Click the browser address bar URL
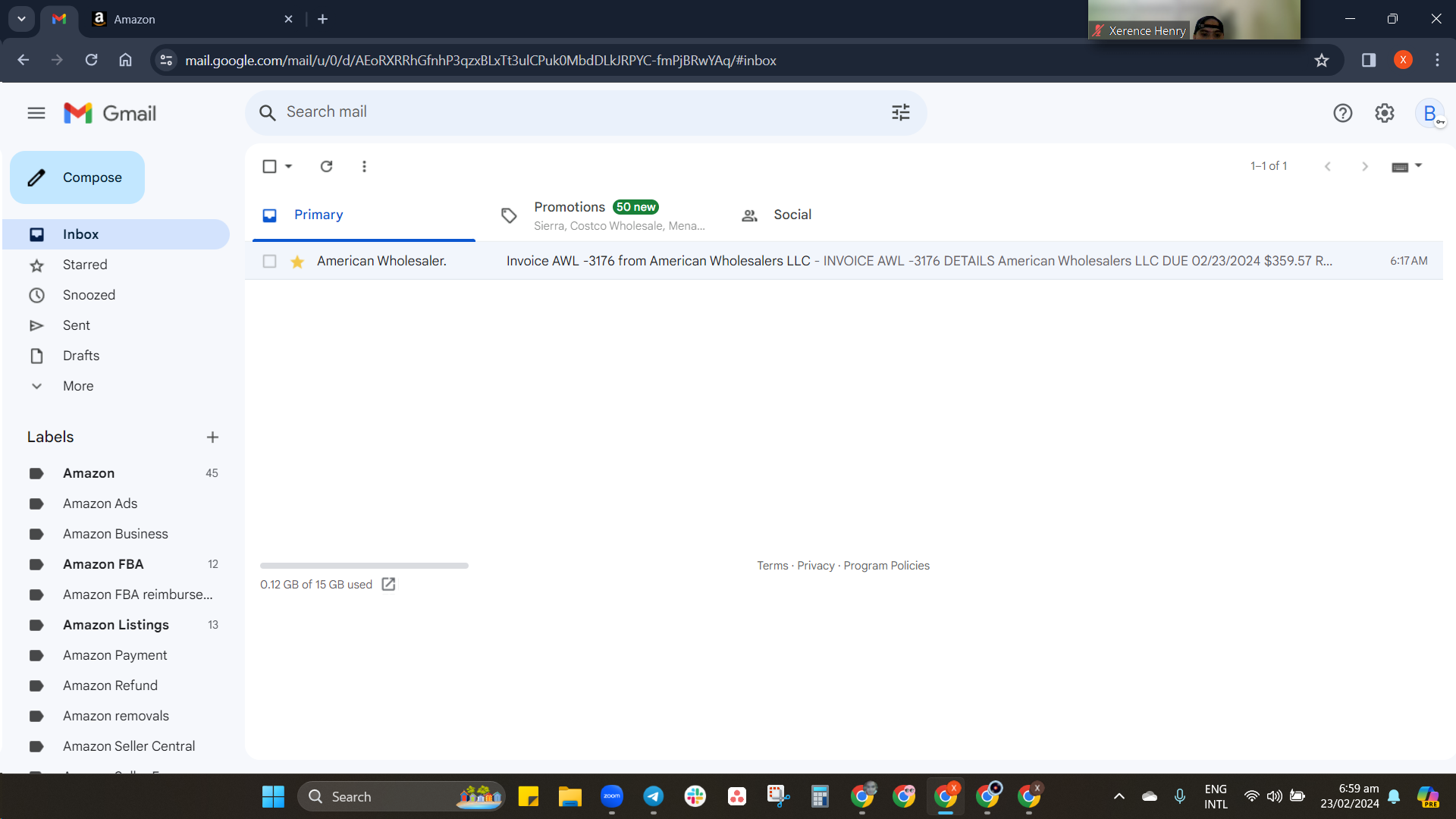 coord(481,60)
